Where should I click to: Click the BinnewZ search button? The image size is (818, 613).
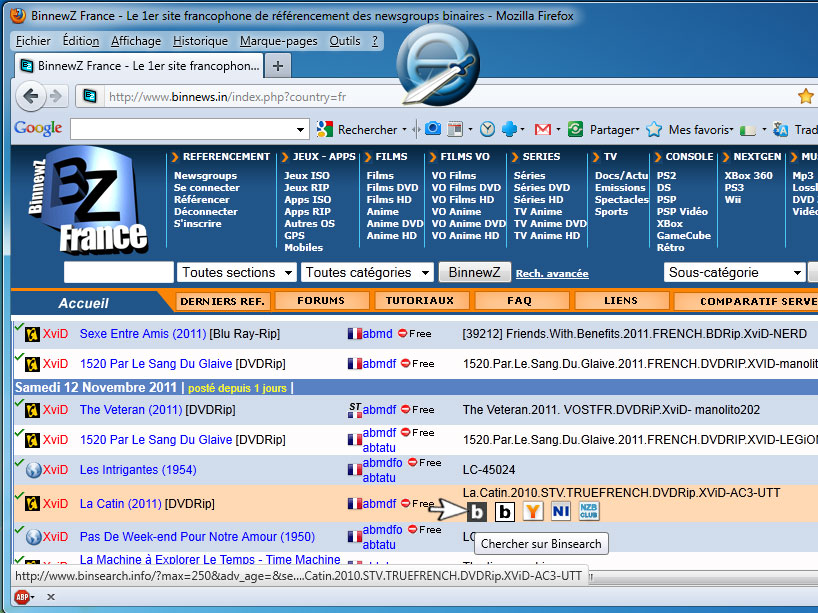(474, 272)
